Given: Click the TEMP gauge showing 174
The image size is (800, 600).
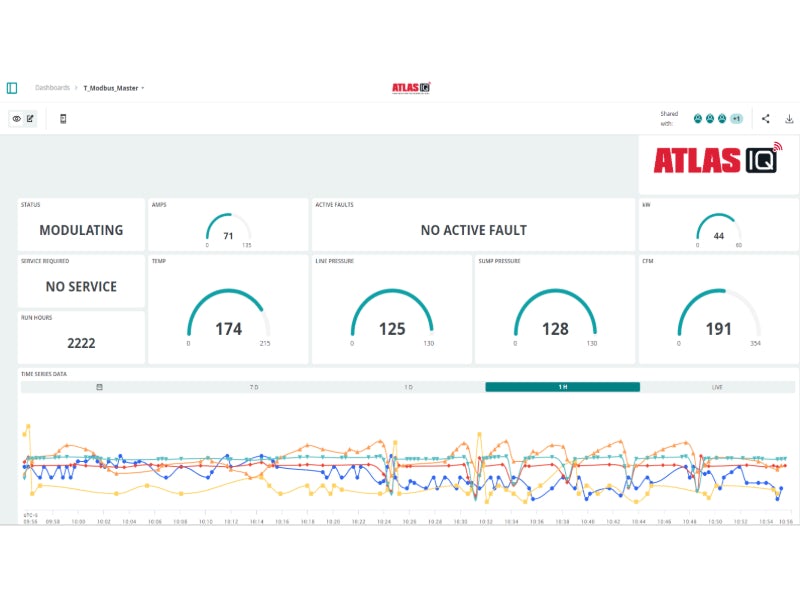Looking at the screenshot, I should coord(229,317).
